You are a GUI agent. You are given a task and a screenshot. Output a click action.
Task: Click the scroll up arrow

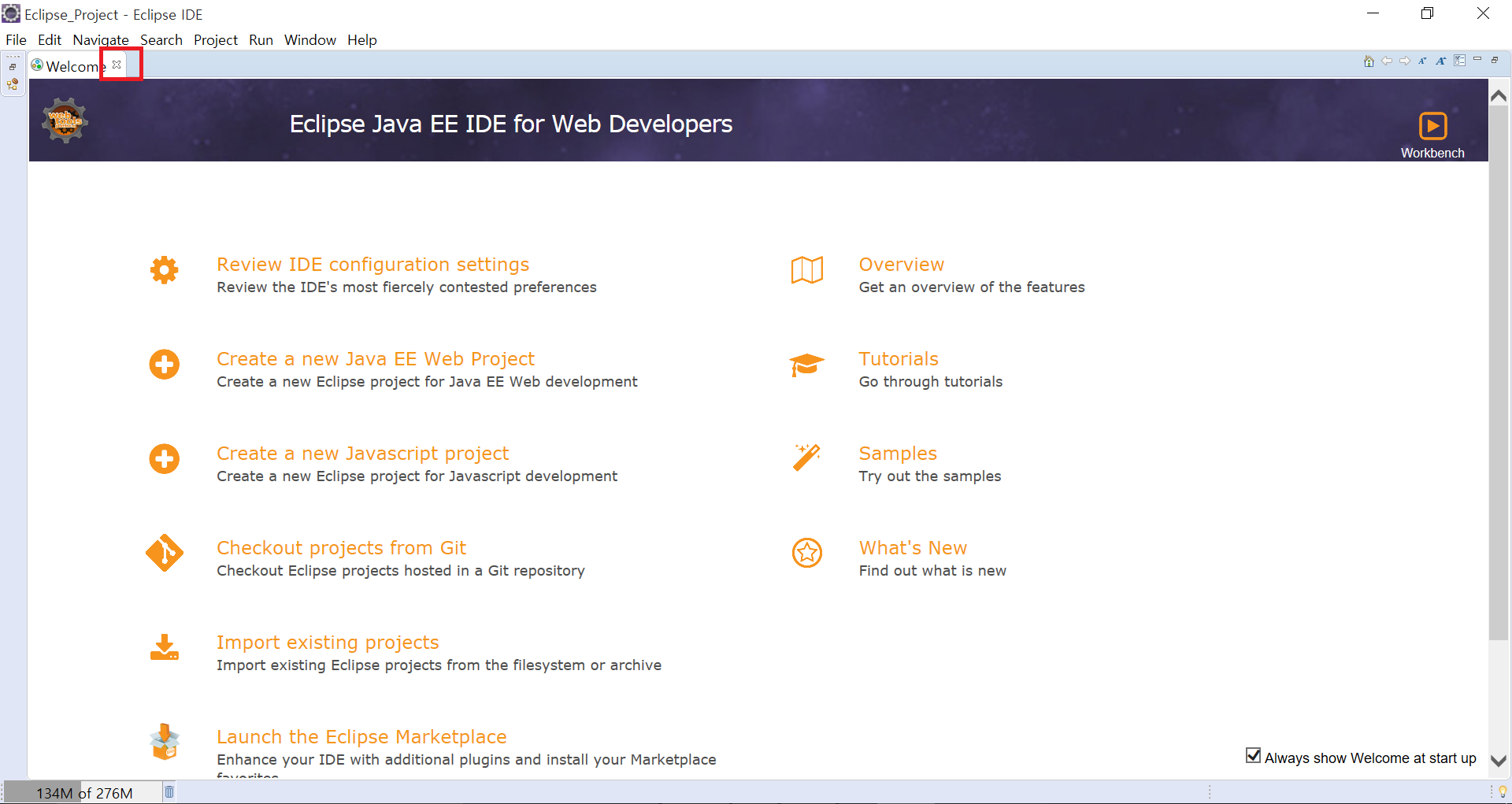point(1499,95)
